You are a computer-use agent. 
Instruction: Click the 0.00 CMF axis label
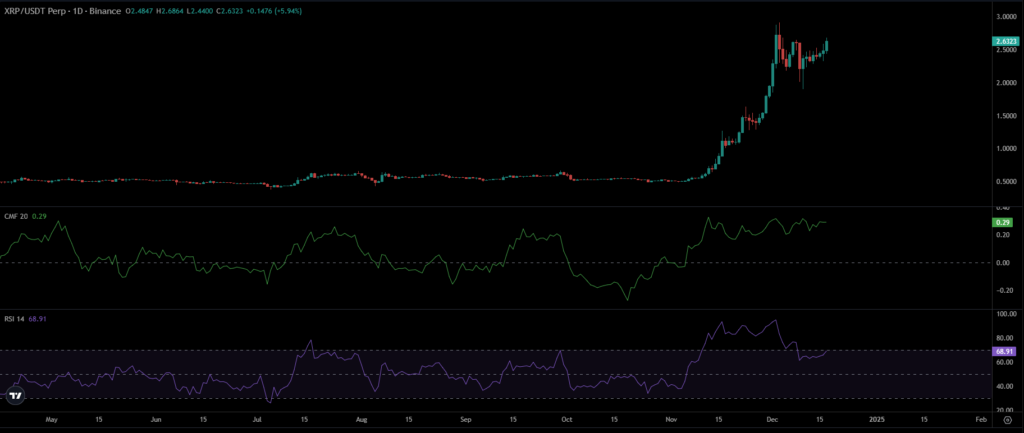[x=1002, y=263]
